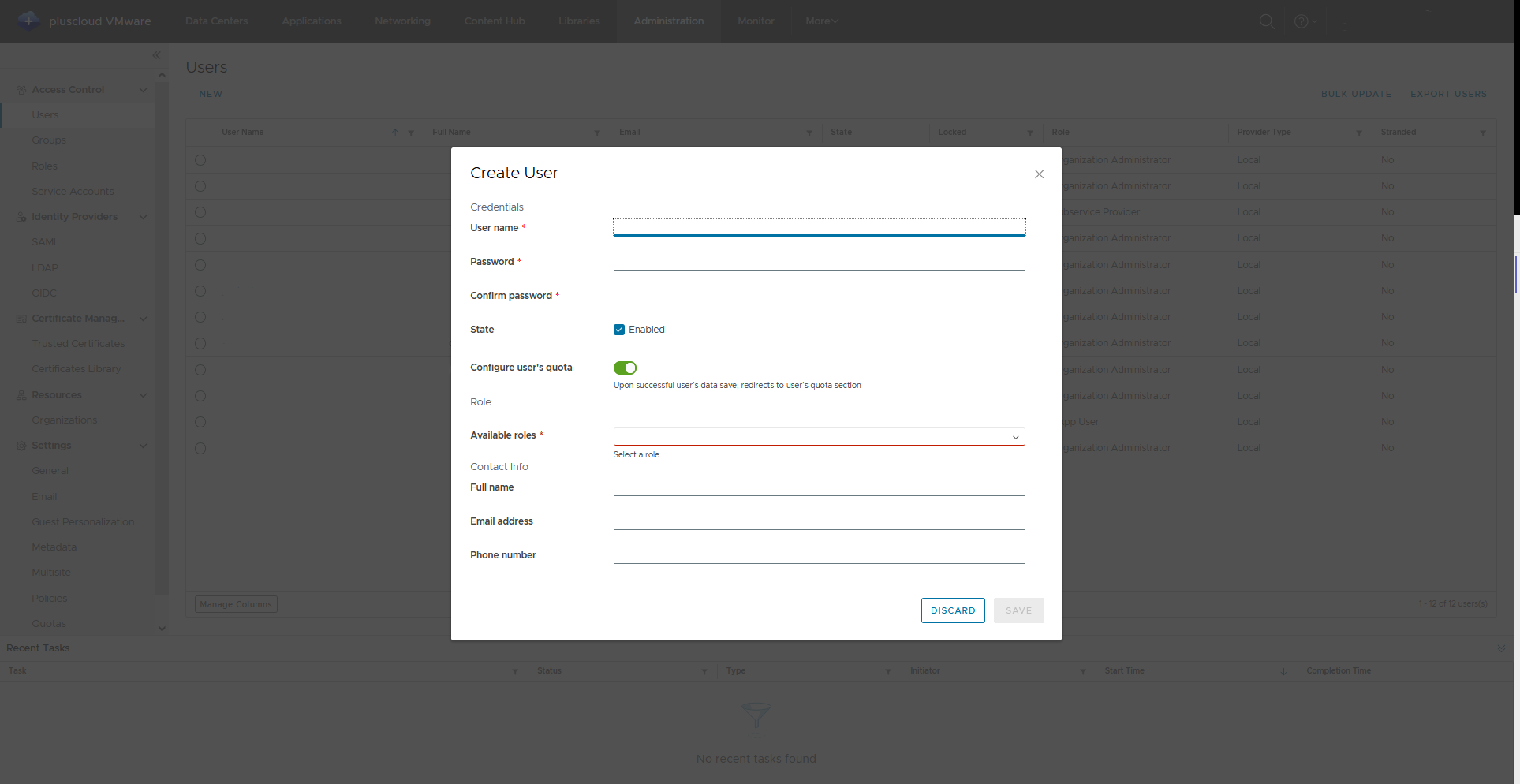This screenshot has height=784, width=1520.
Task: Click the User name input field
Action: click(819, 227)
